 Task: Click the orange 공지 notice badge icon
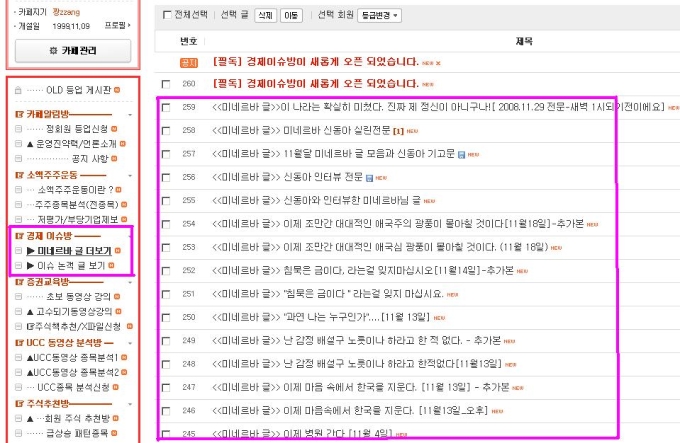coord(189,63)
